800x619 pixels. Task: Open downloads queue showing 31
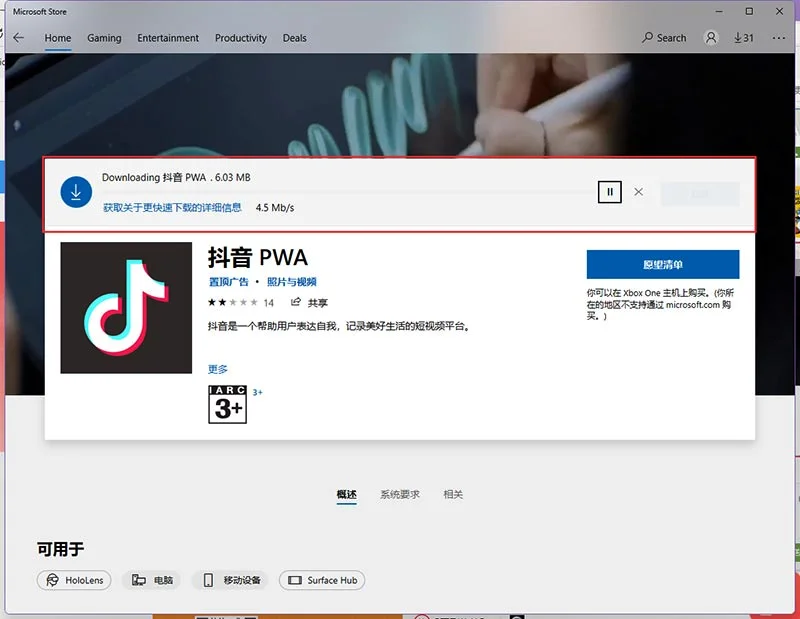(x=744, y=38)
